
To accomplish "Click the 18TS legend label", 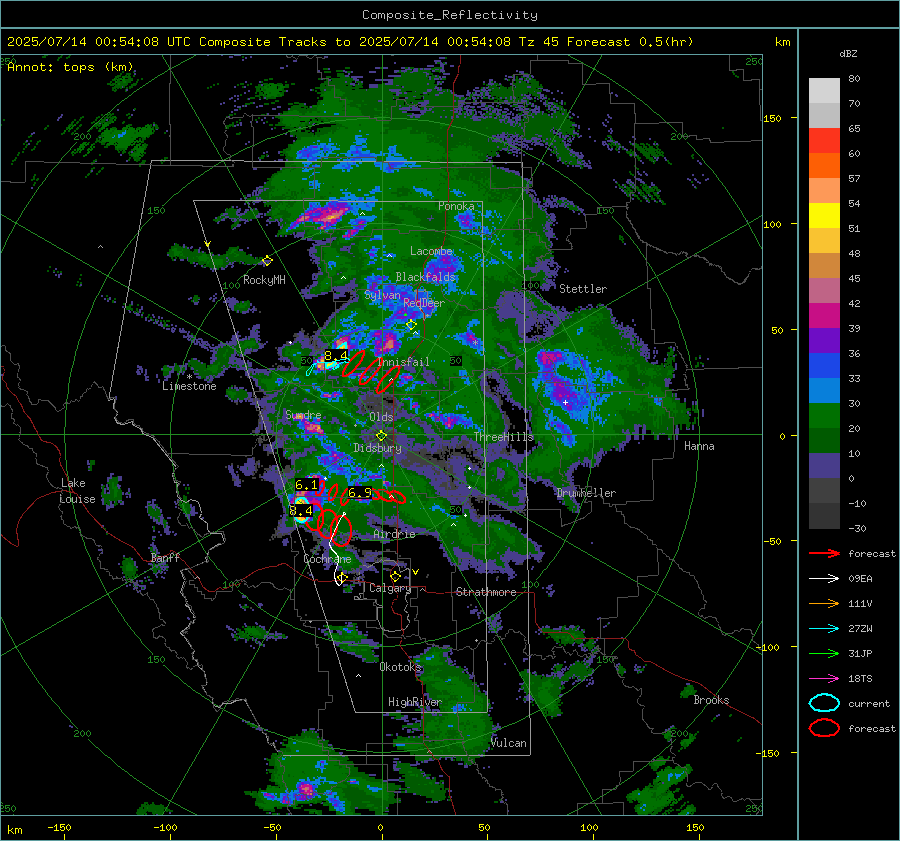I will tap(860, 679).
